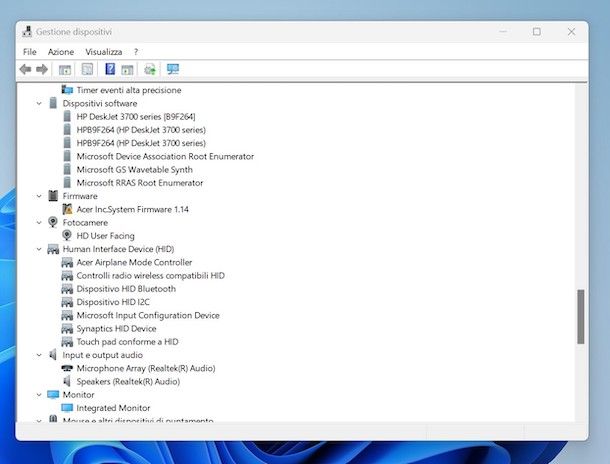Screen dimensions: 610x464
Task: Click scan for hardware changes monitor icon
Action: pyautogui.click(x=173, y=69)
